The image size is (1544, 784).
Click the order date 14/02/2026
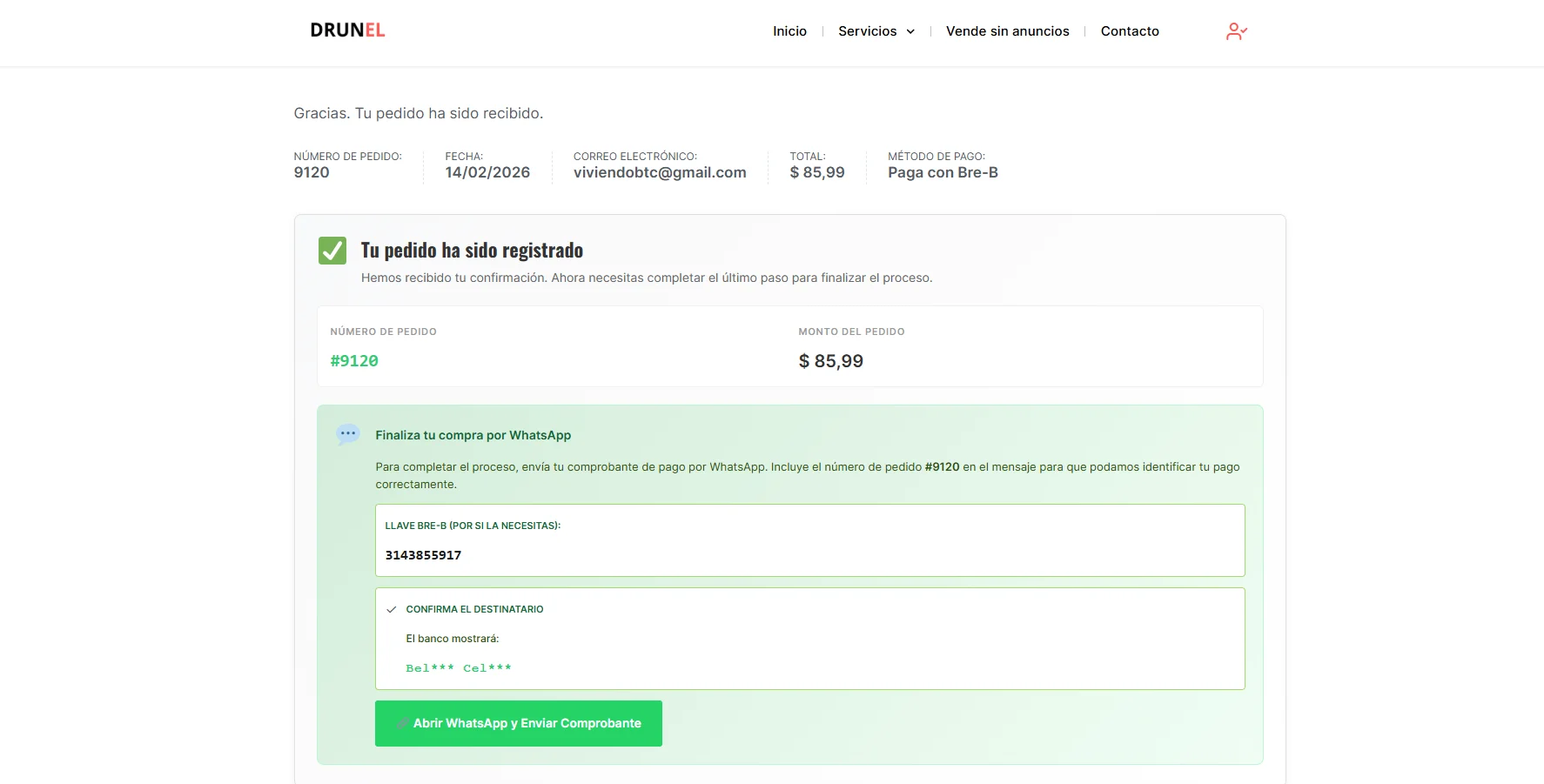pyautogui.click(x=487, y=172)
